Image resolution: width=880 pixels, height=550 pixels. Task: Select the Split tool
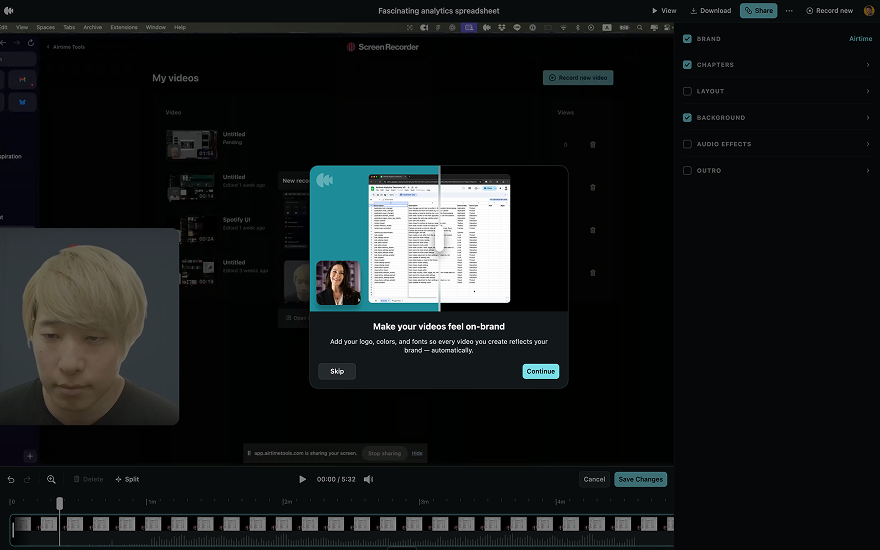click(x=127, y=479)
